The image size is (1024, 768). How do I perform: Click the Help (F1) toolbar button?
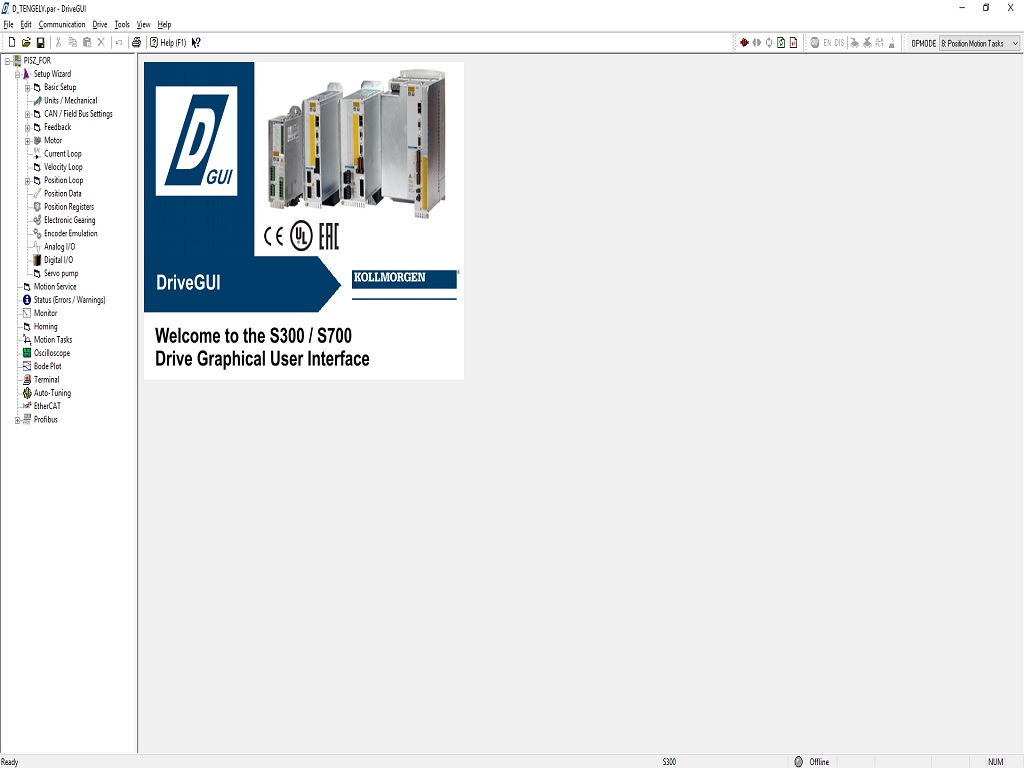click(x=168, y=42)
